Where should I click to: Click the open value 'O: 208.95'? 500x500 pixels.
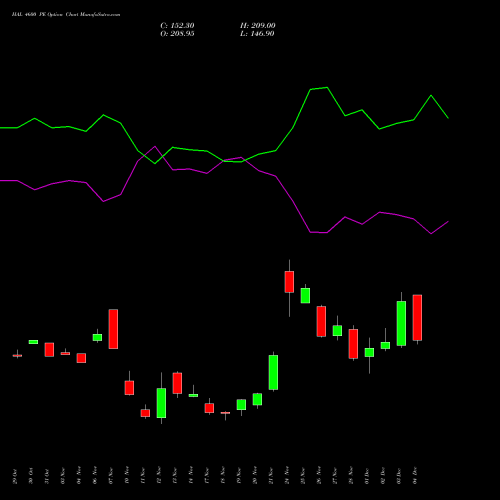tap(177, 34)
